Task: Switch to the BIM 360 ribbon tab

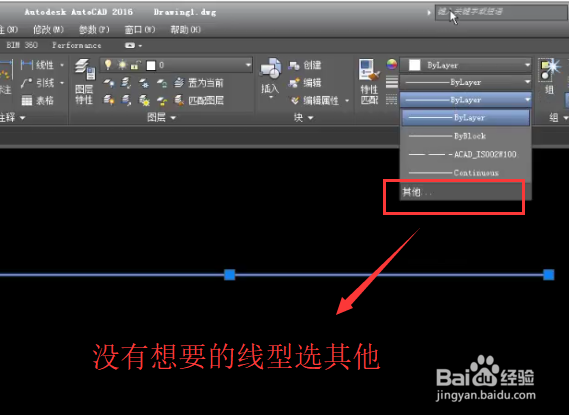Action: click(22, 45)
